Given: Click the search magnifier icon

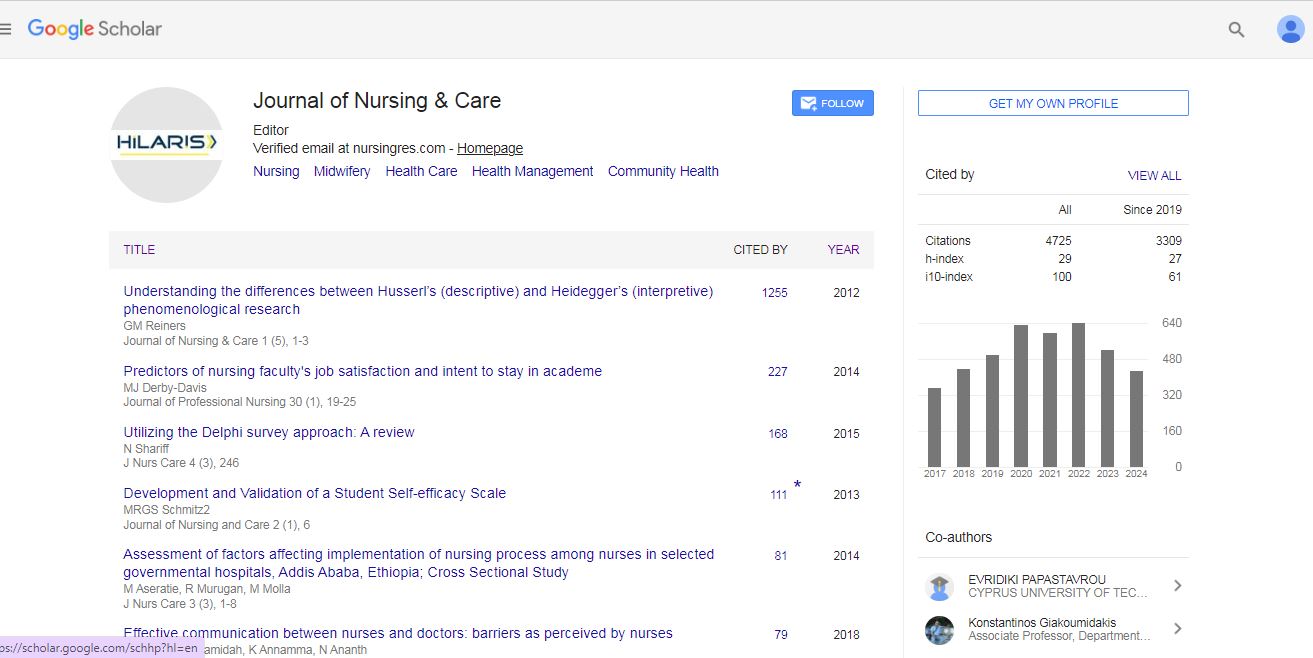Looking at the screenshot, I should point(1236,30).
